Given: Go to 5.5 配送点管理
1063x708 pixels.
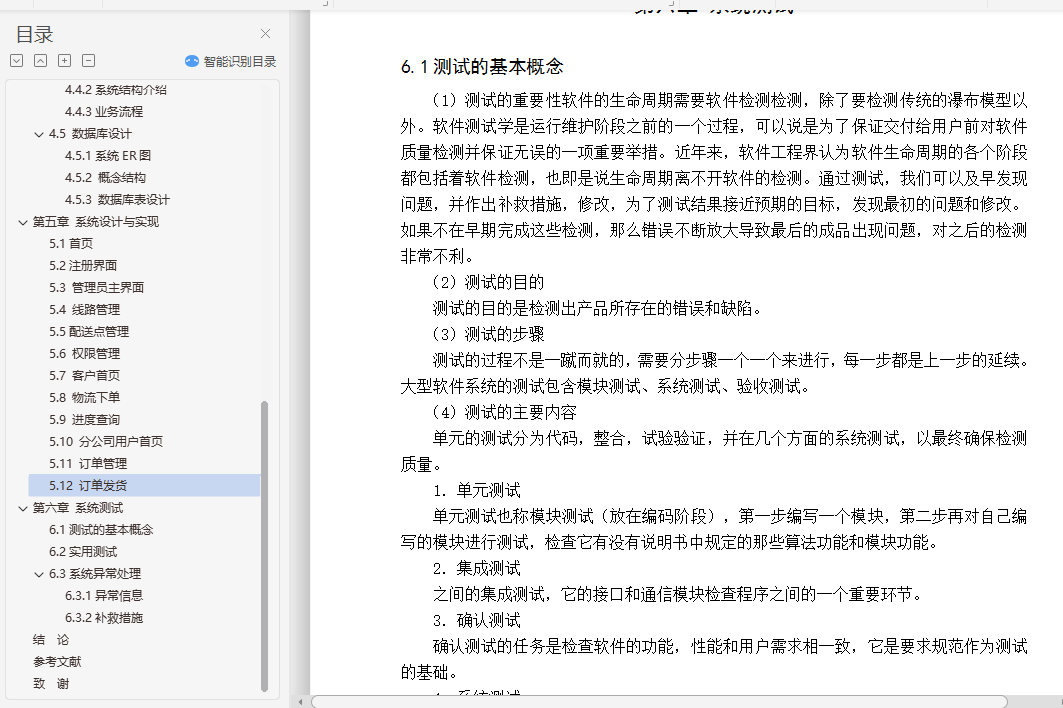Looking at the screenshot, I should pyautogui.click(x=89, y=332).
